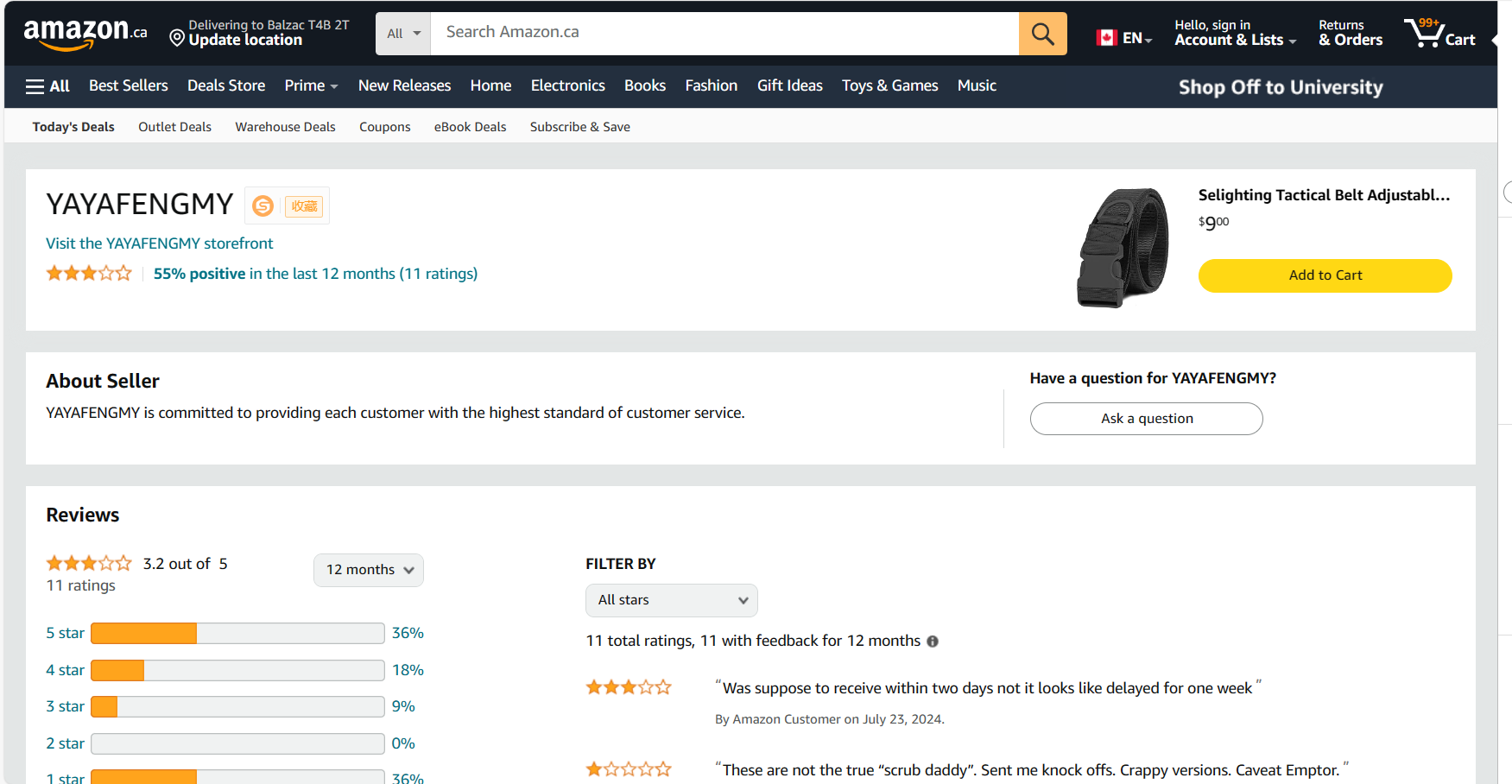
Task: Select eBook Deals tab
Action: [470, 127]
